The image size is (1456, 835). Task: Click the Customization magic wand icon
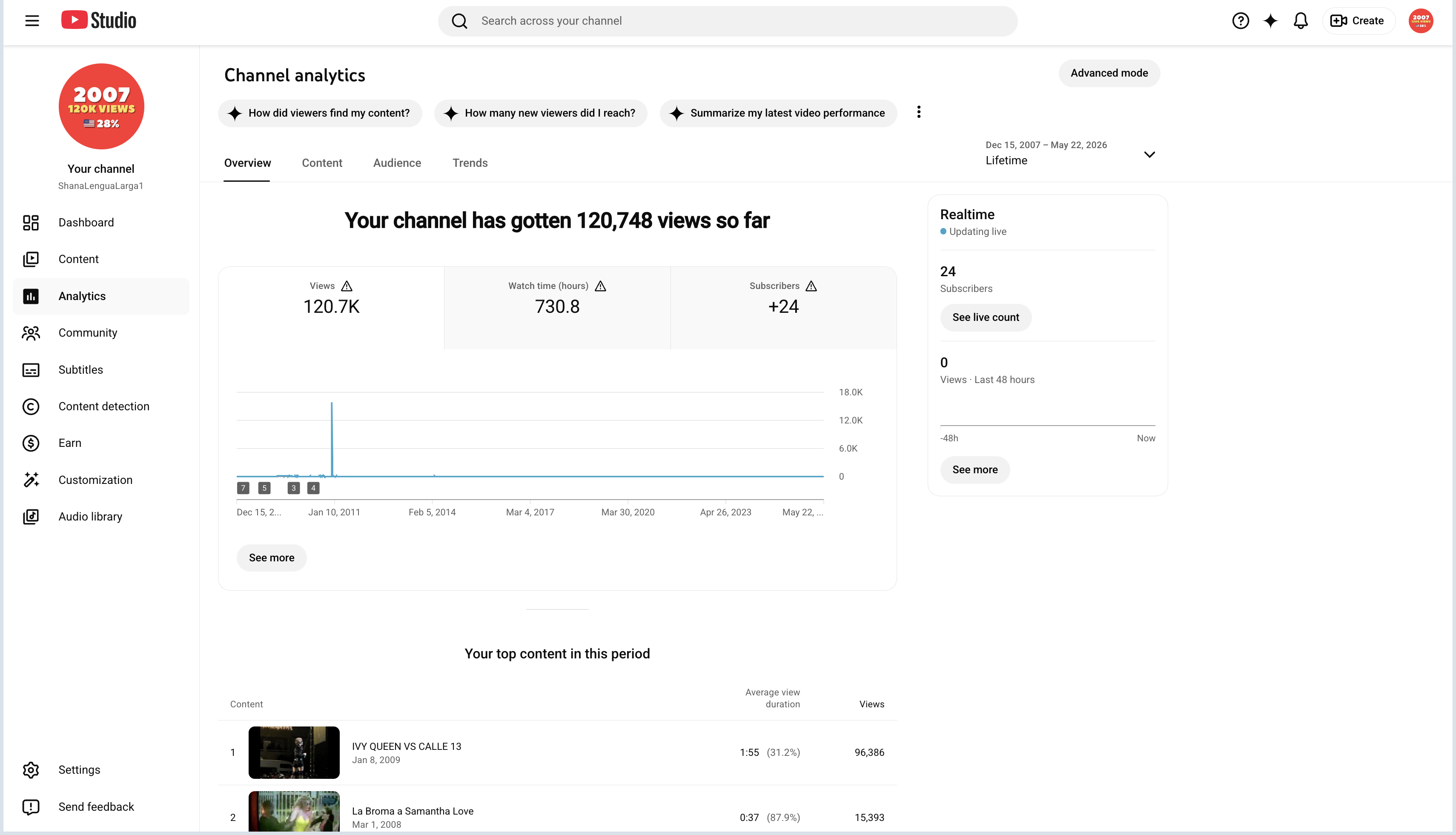[x=31, y=480]
